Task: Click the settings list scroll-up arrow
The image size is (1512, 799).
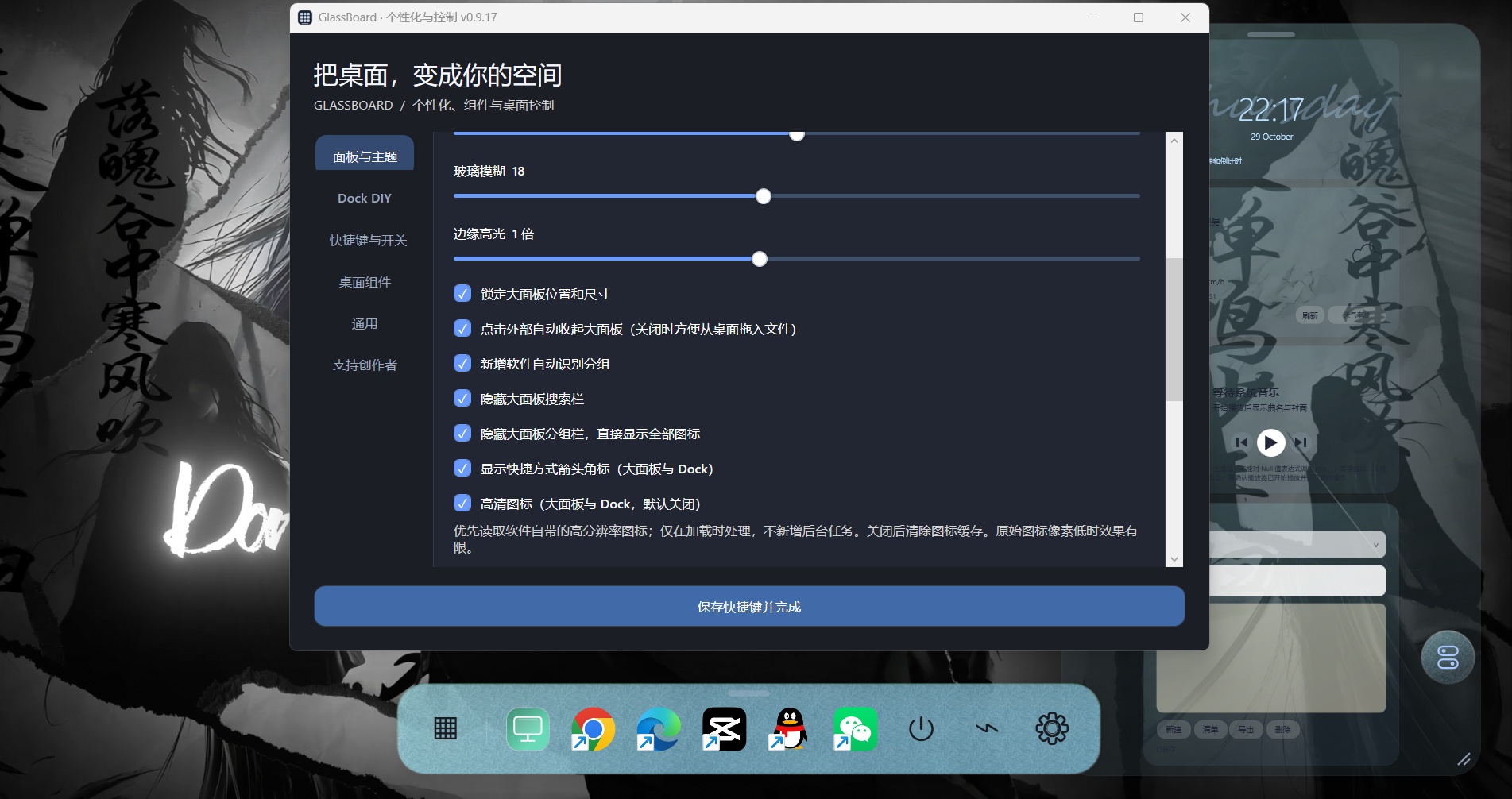Action: (x=1174, y=140)
